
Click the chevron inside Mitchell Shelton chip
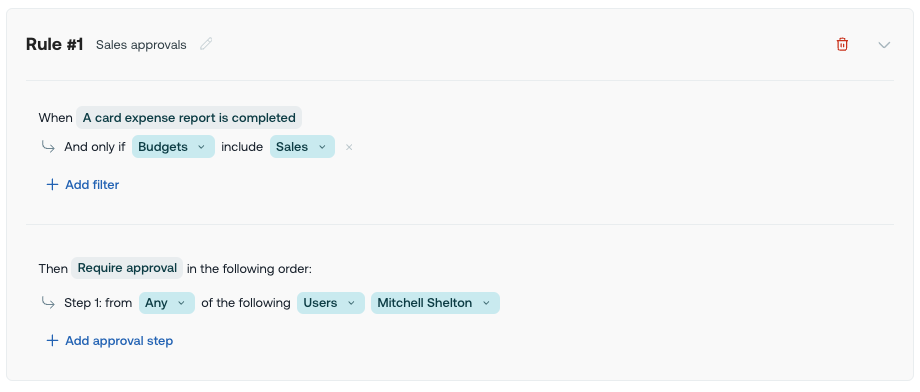tap(486, 303)
